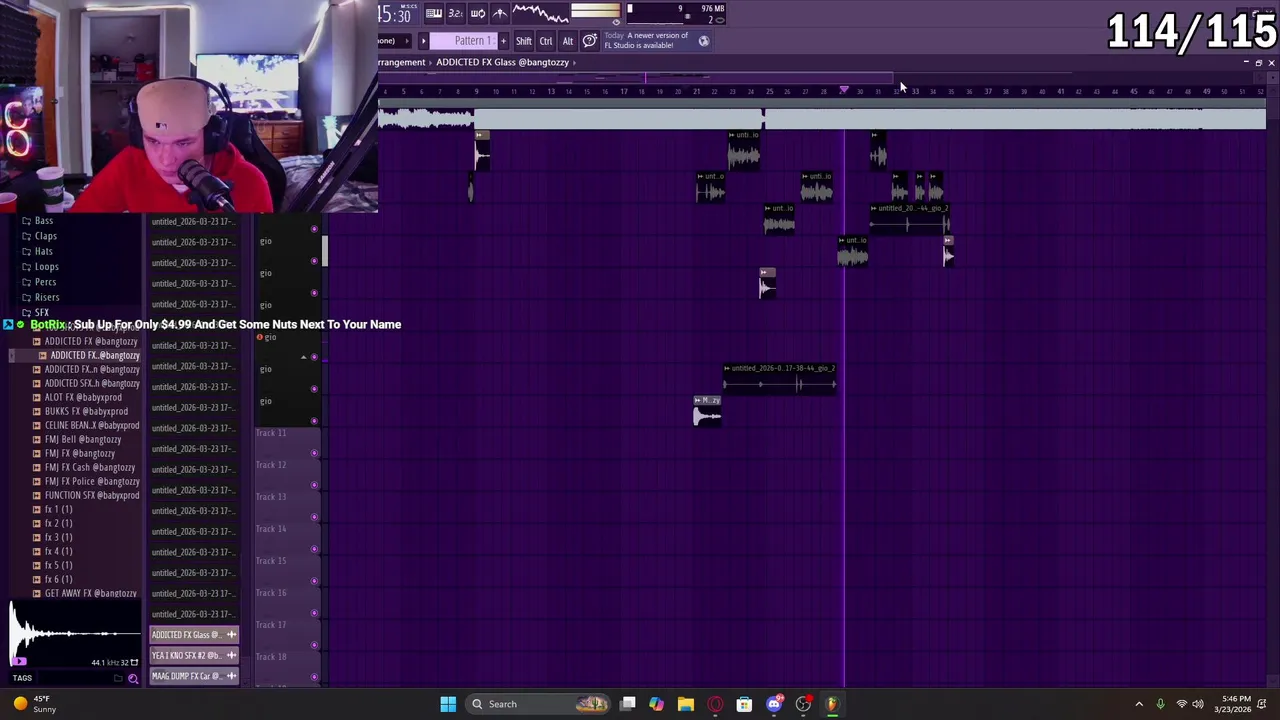The image size is (1280, 720).
Task: Add new pattern with plus button
Action: [503, 41]
